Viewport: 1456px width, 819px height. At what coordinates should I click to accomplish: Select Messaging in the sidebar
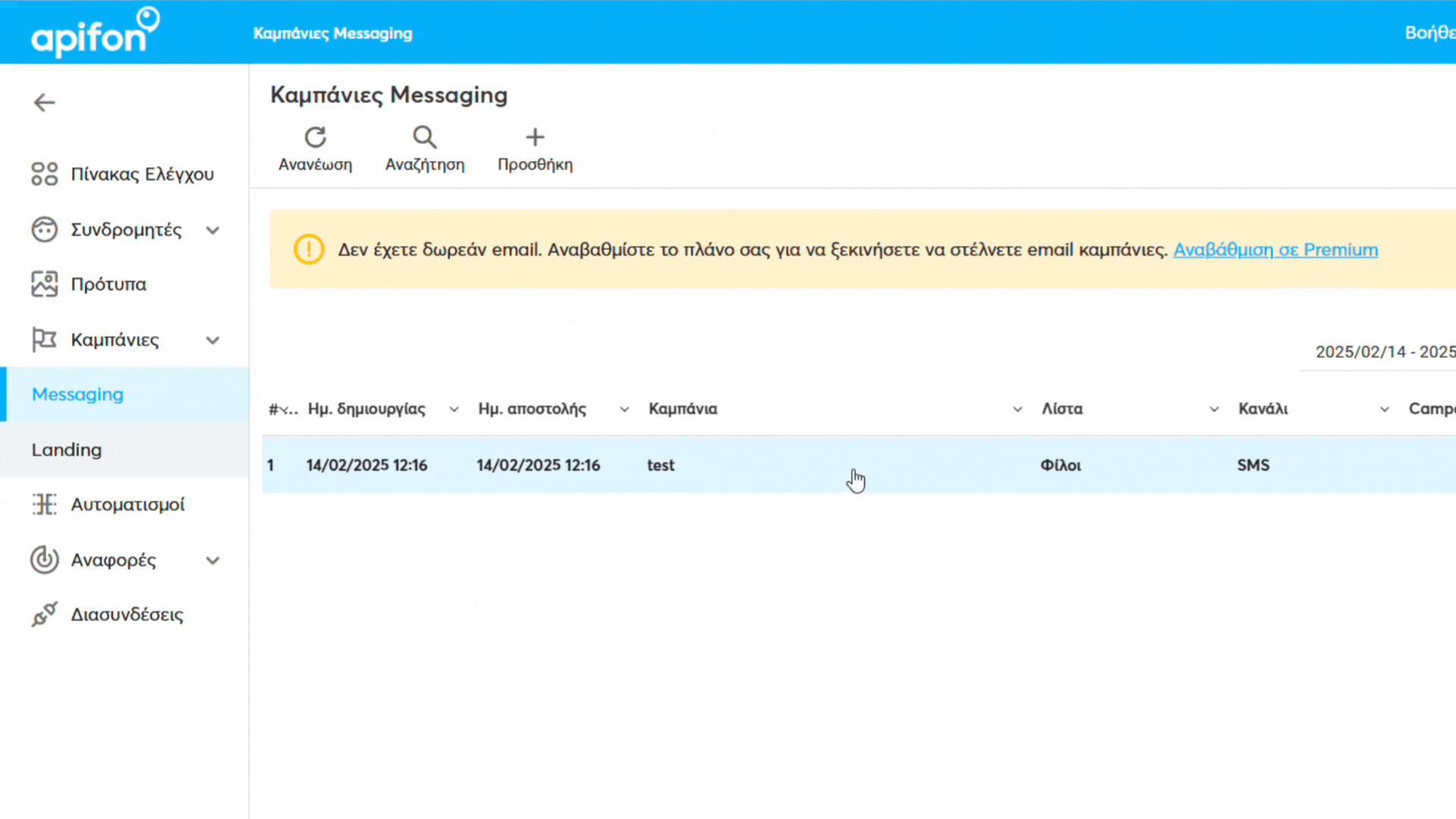coord(77,394)
